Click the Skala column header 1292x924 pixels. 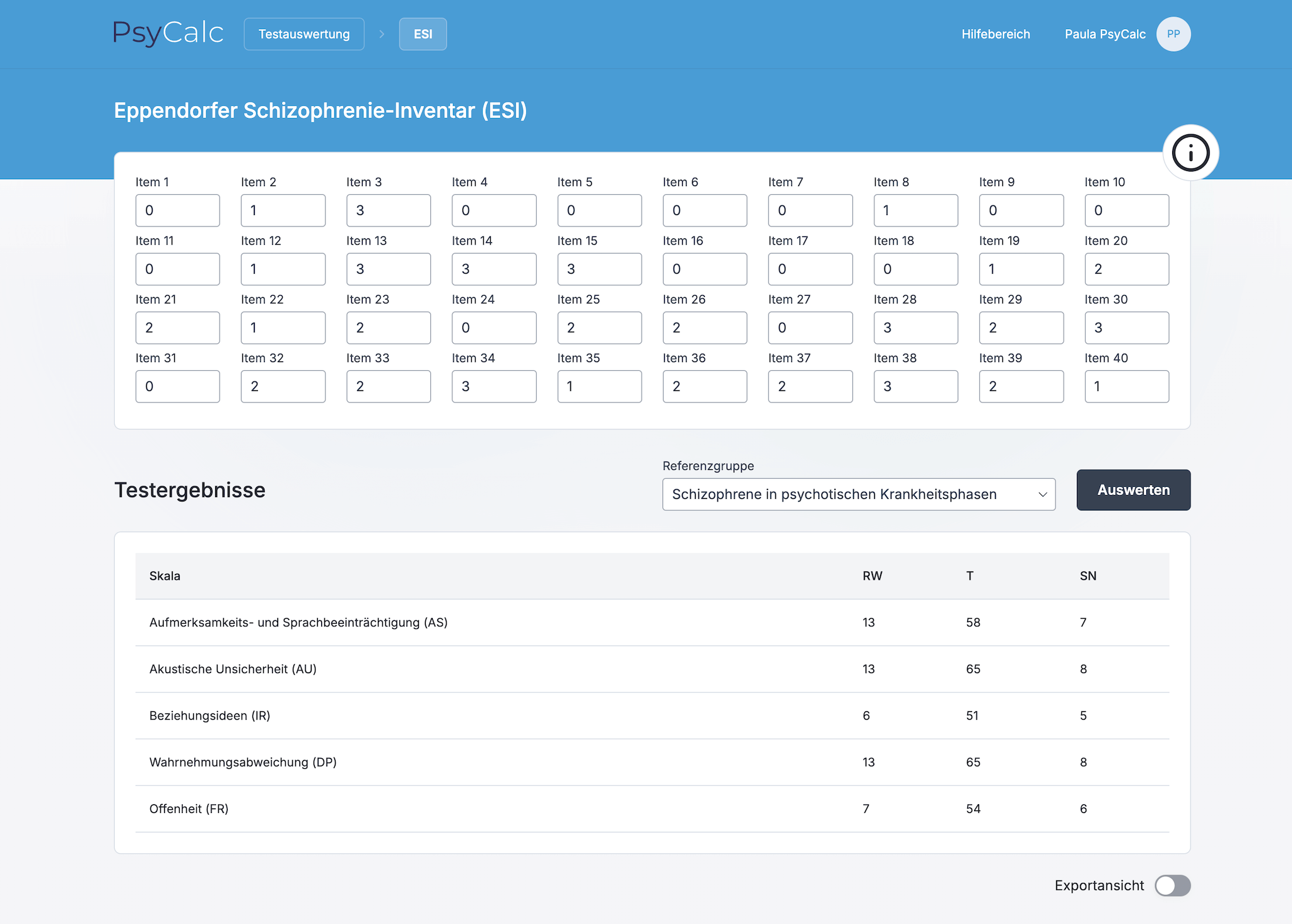pos(165,576)
